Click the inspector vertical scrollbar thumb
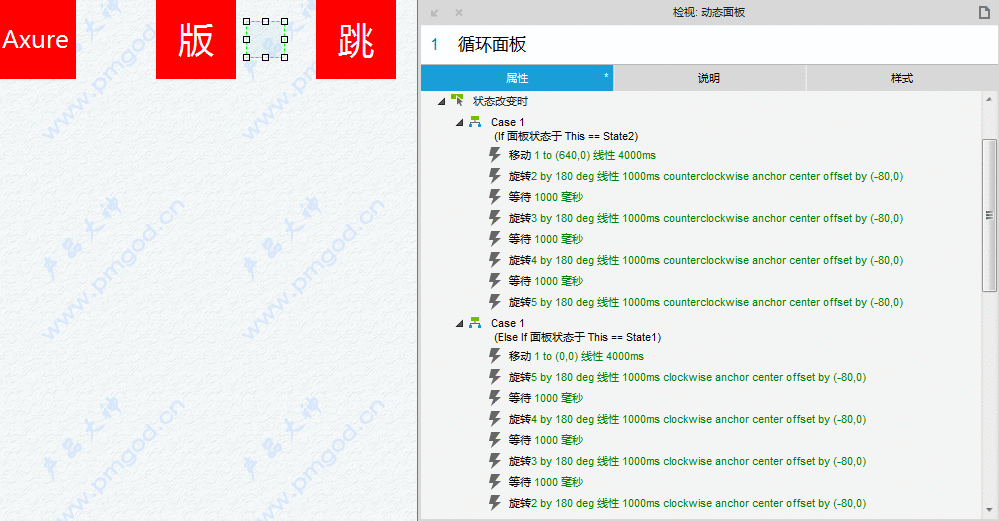Image resolution: width=999 pixels, height=521 pixels. coord(989,215)
